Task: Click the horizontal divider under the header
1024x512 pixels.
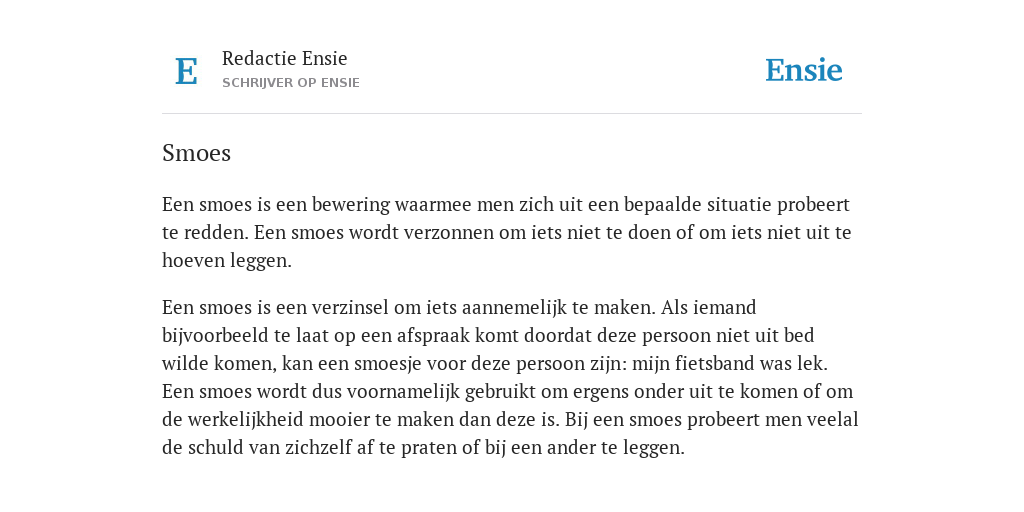Action: (512, 114)
